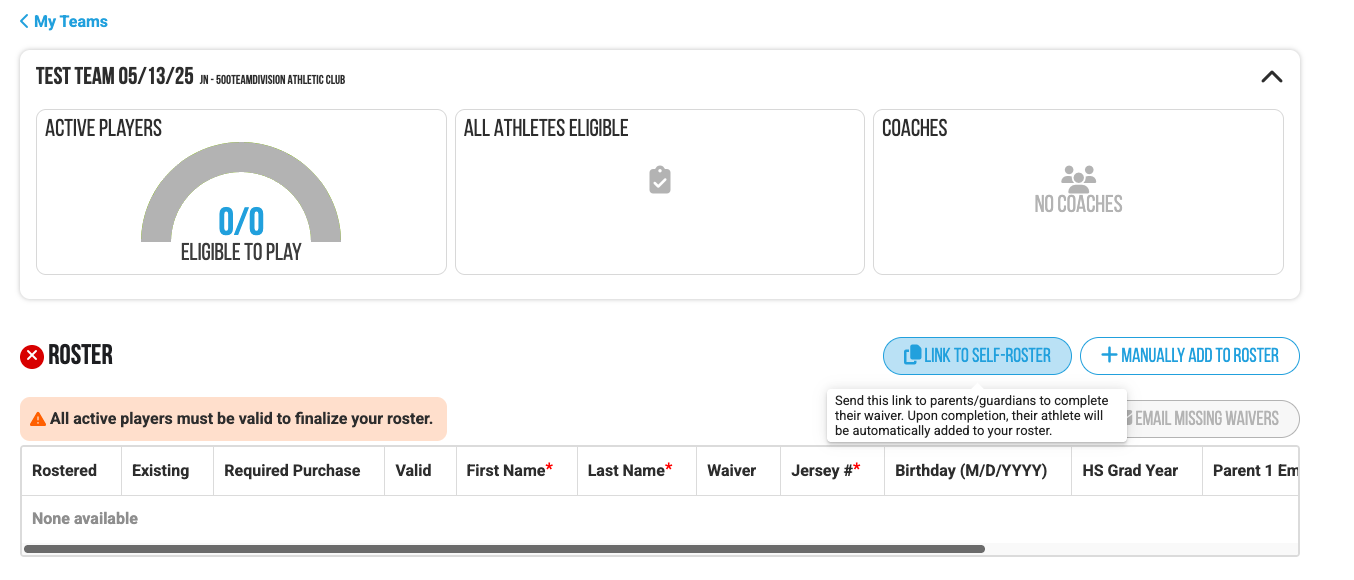Click Link to Self-Roster button

[x=977, y=356]
